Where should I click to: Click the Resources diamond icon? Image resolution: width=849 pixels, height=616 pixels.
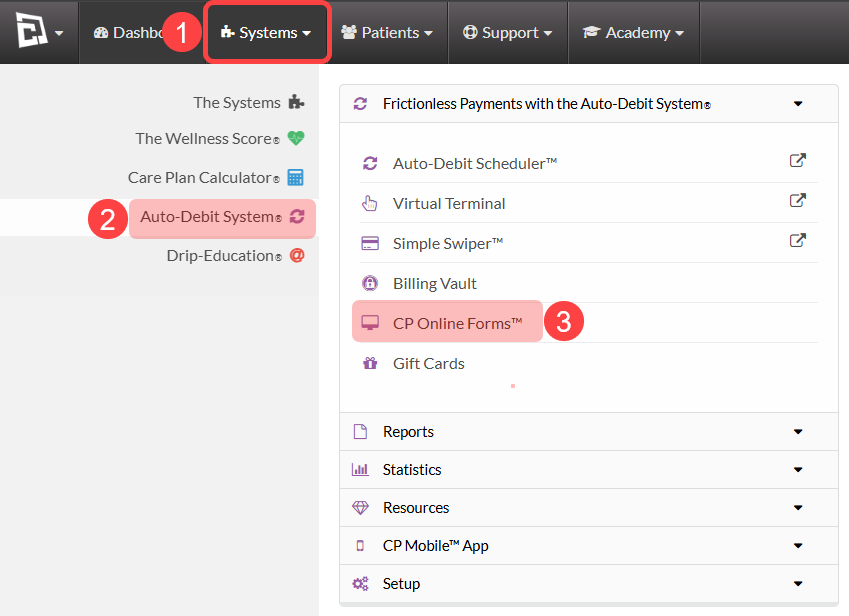point(360,508)
